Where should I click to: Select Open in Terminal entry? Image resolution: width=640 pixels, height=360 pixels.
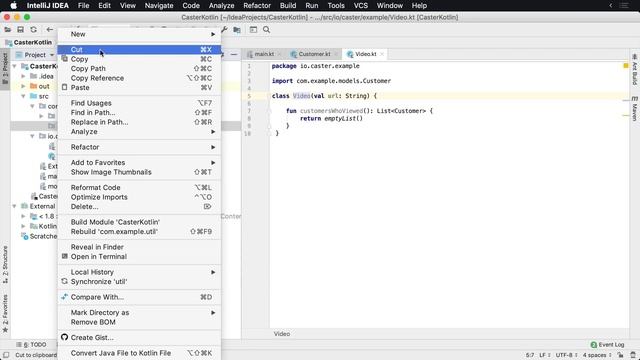[x=139, y=257]
